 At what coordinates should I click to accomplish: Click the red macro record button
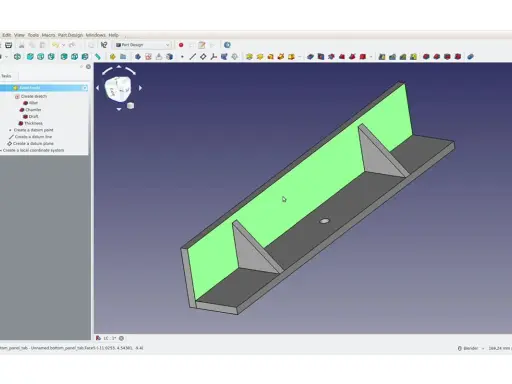(x=181, y=45)
